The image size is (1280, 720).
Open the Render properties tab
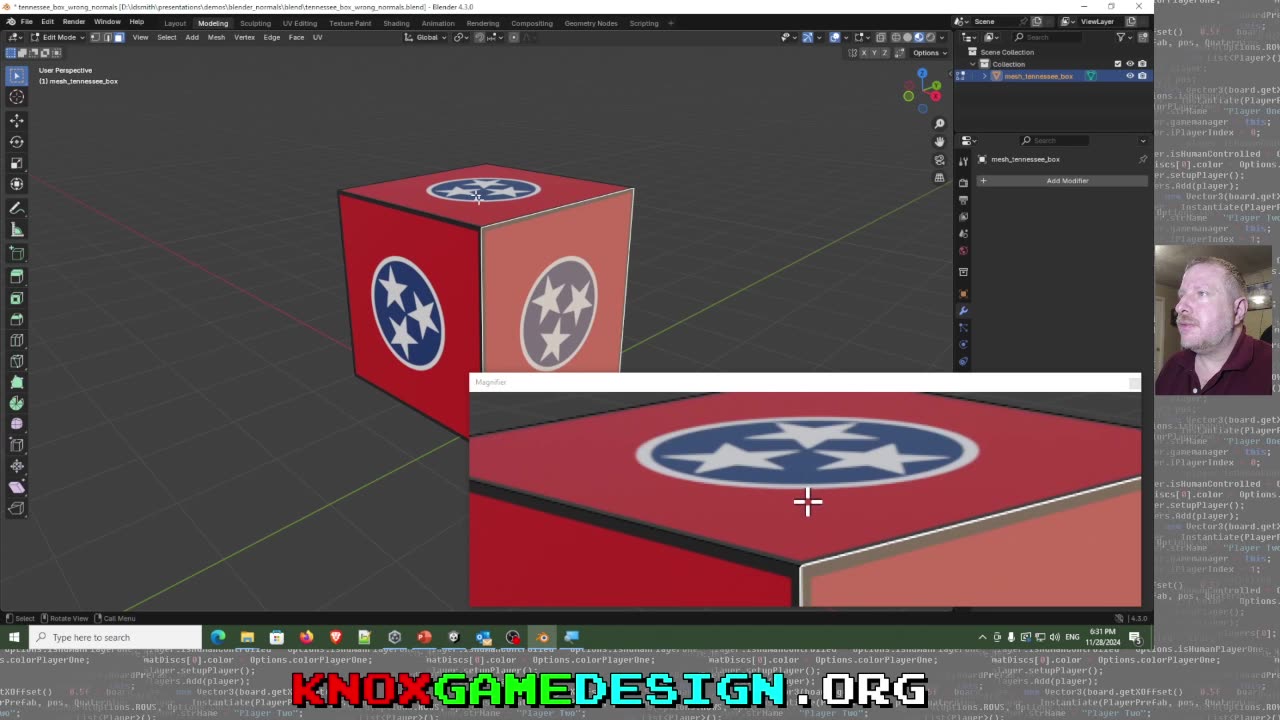point(963,183)
